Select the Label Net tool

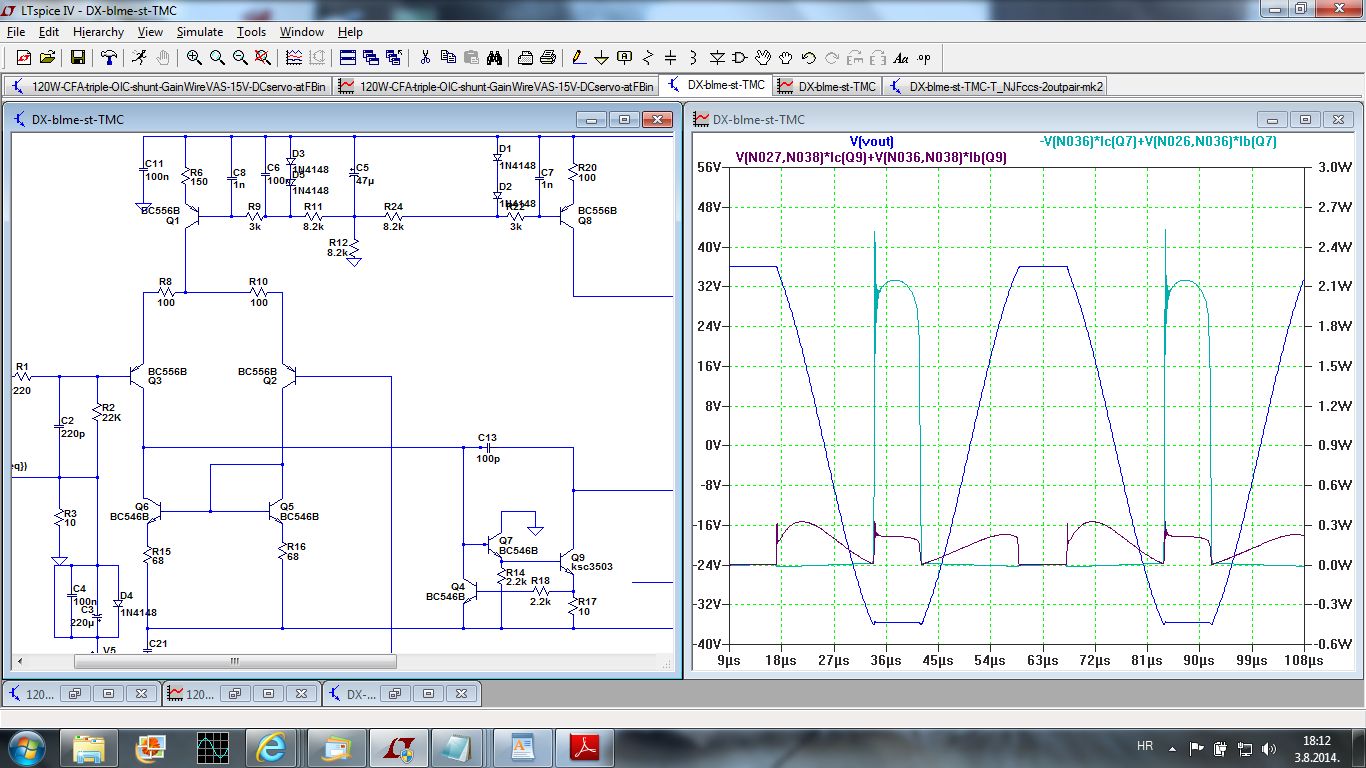coord(624,57)
